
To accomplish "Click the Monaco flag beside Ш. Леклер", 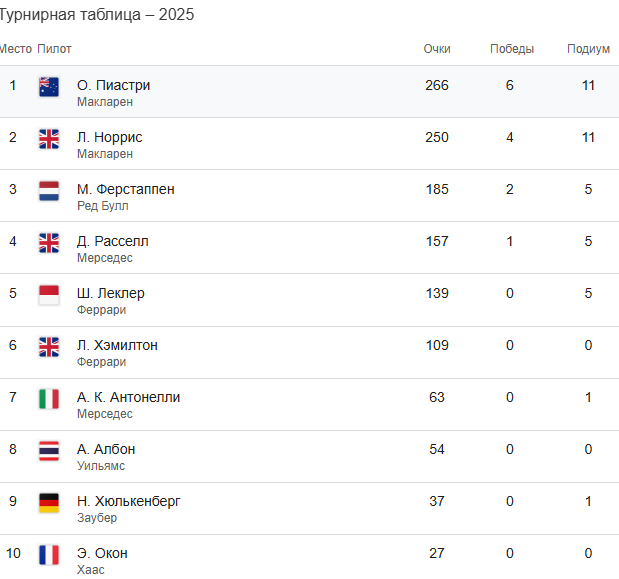I will [49, 295].
